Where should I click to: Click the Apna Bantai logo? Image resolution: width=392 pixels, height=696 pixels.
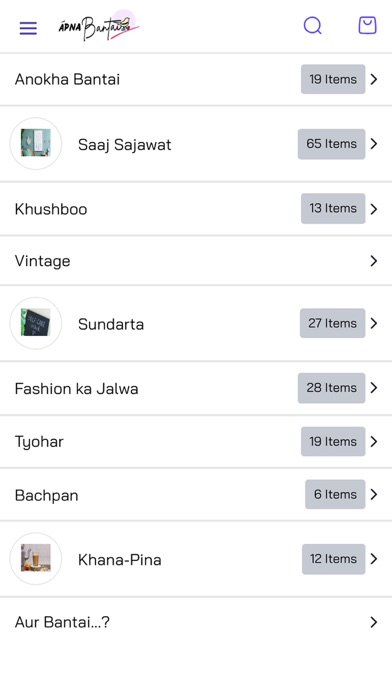coord(99,27)
